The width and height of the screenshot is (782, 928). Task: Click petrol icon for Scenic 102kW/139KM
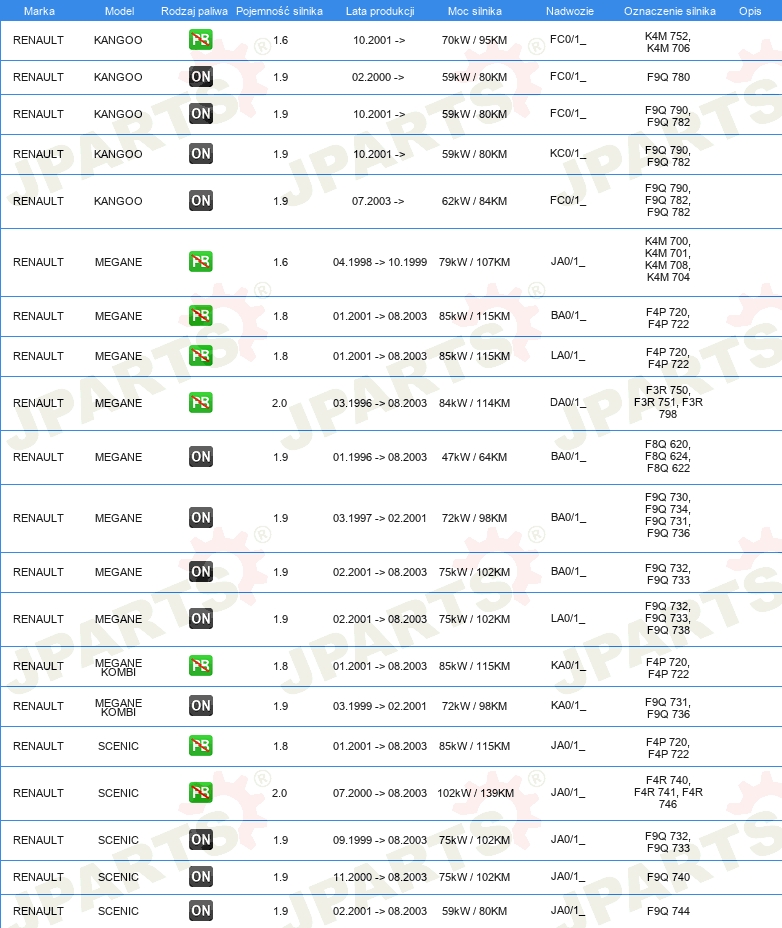point(201,792)
